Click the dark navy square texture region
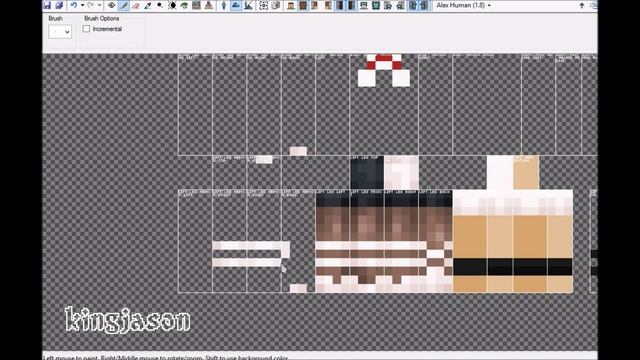This screenshot has width=640, height=360. (367, 172)
